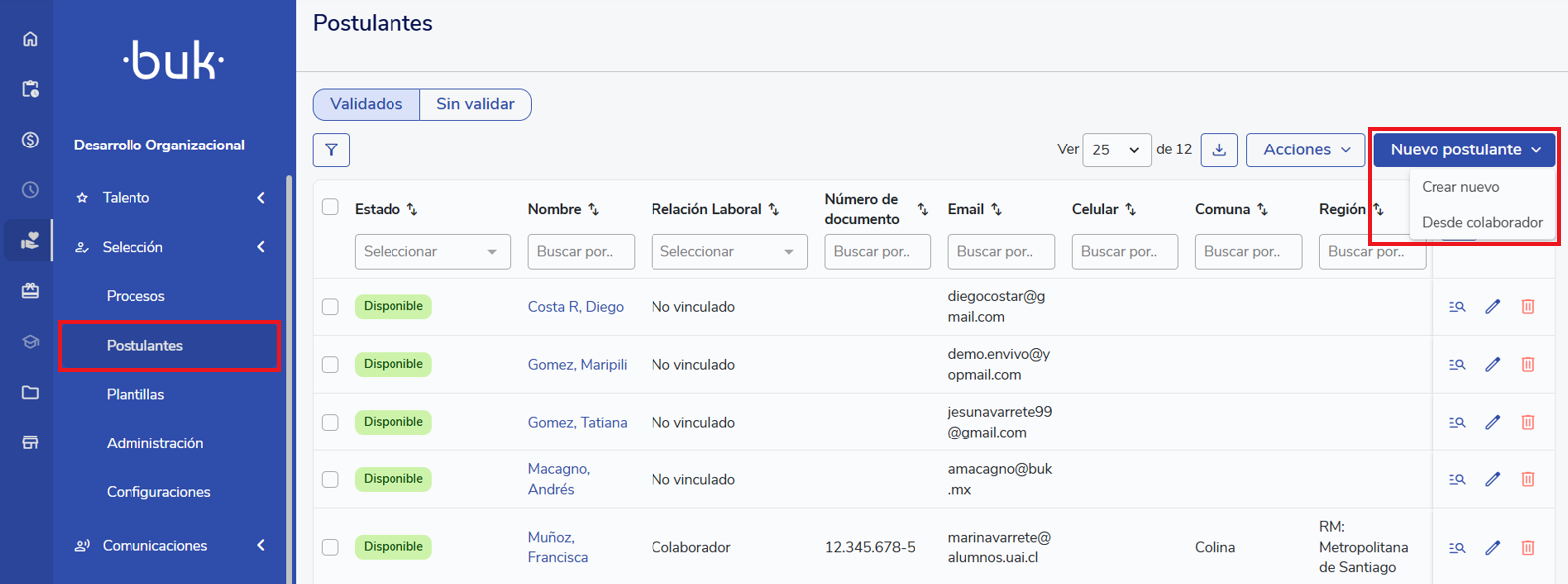View details icon for Gomez, Tatiana row

tap(1456, 423)
